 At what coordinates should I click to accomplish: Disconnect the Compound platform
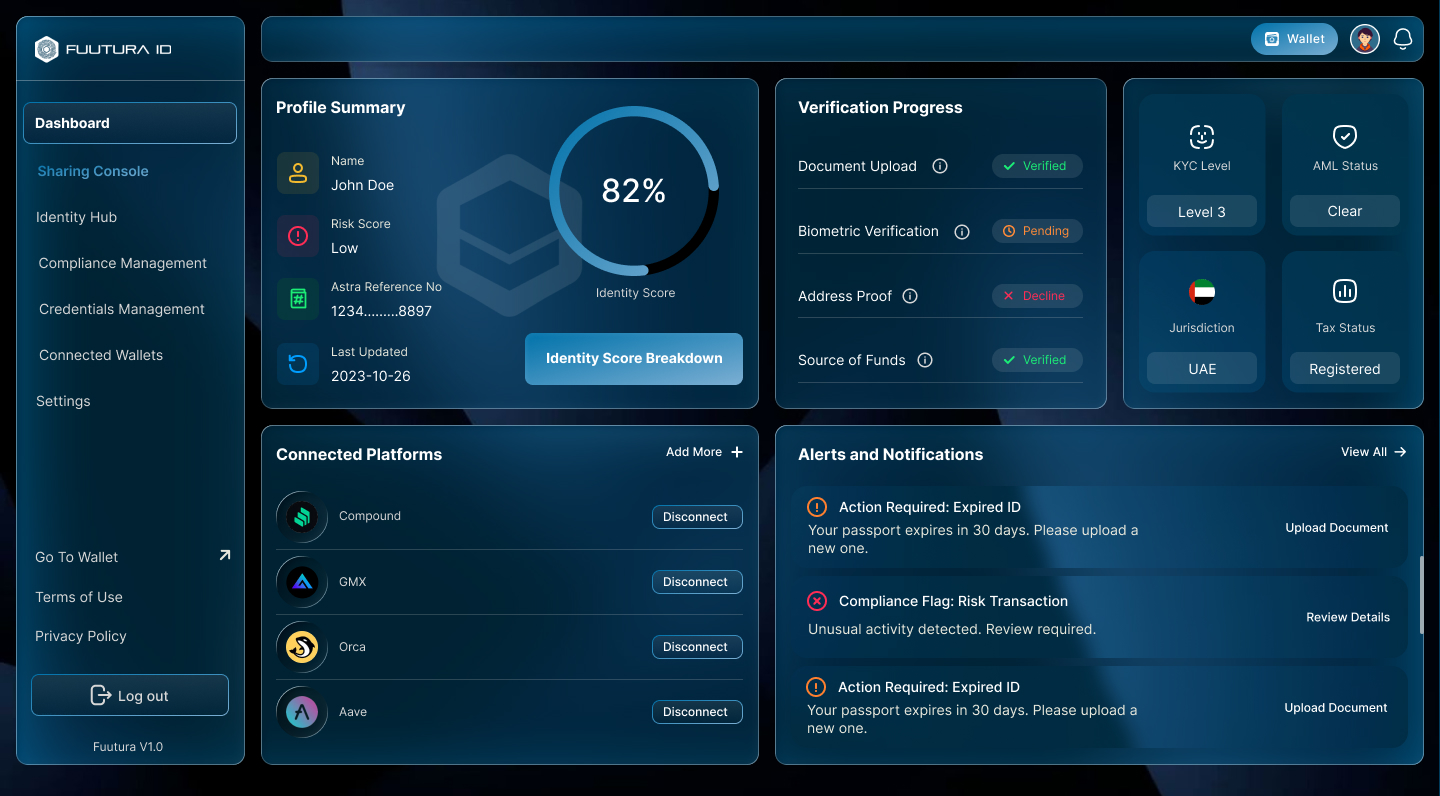[x=697, y=517]
